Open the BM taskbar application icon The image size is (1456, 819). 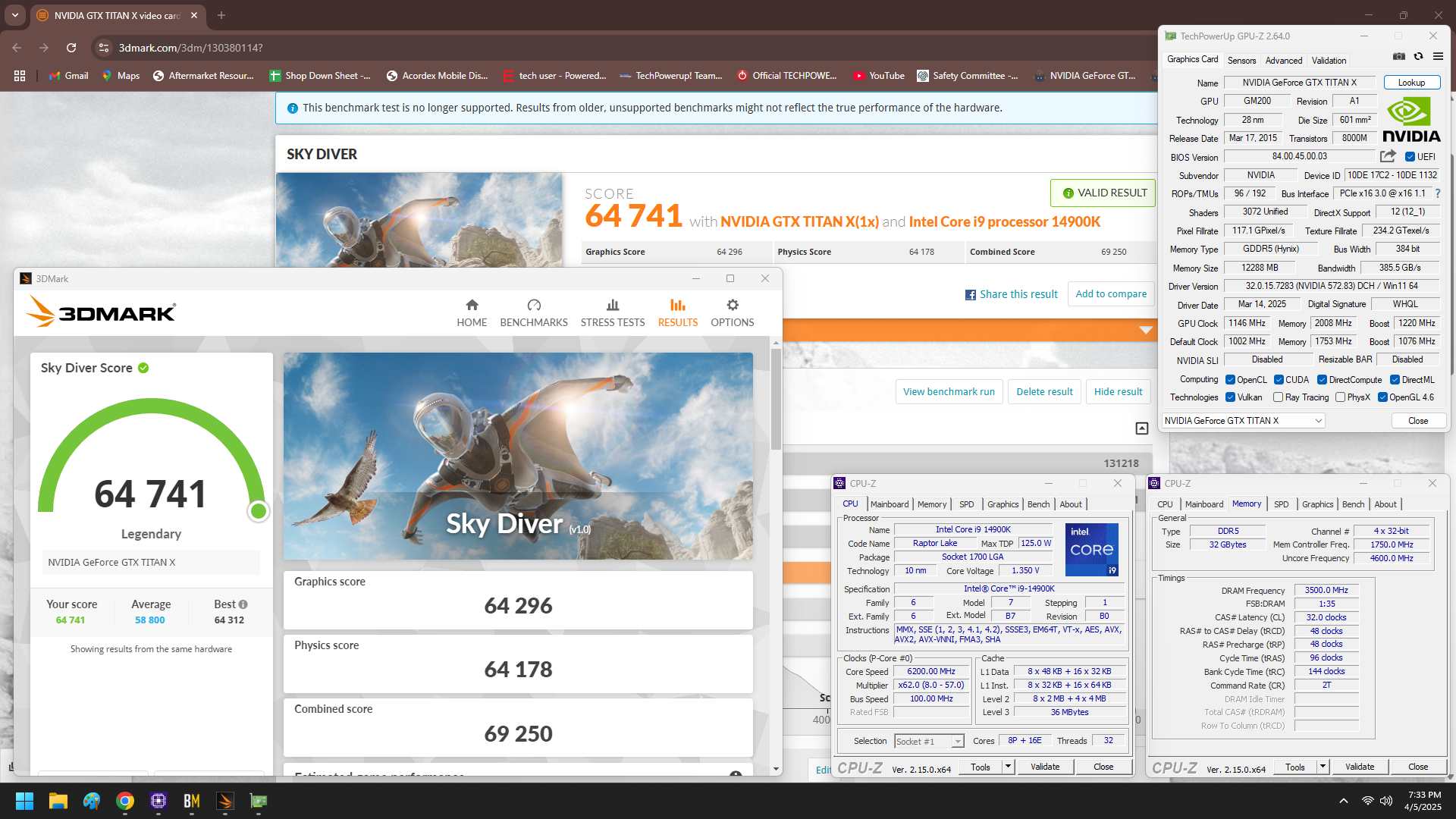coord(192,801)
